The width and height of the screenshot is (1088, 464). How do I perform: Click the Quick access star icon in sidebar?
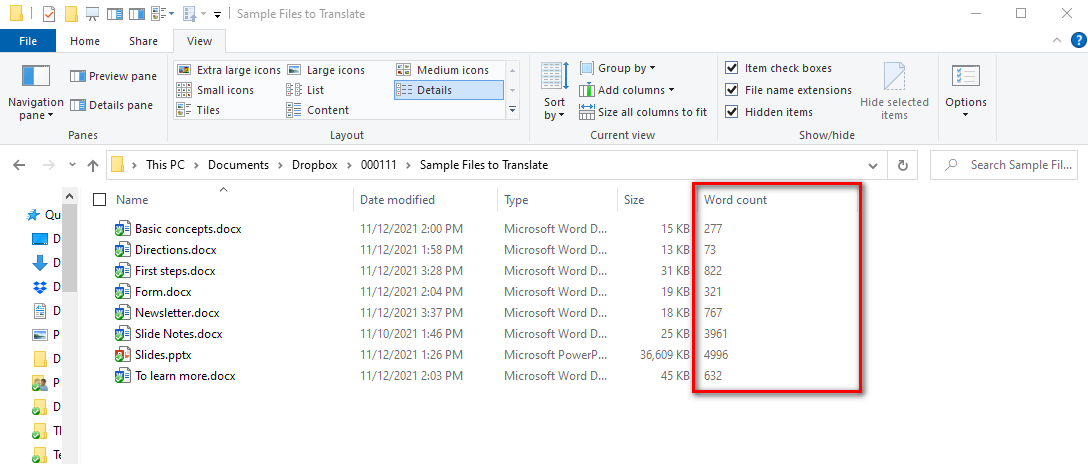33,215
